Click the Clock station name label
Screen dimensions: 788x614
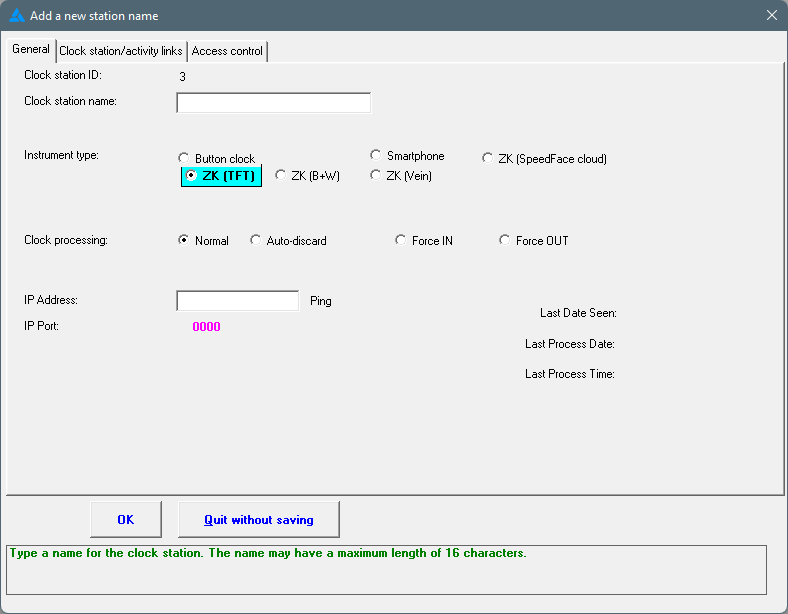point(70,101)
